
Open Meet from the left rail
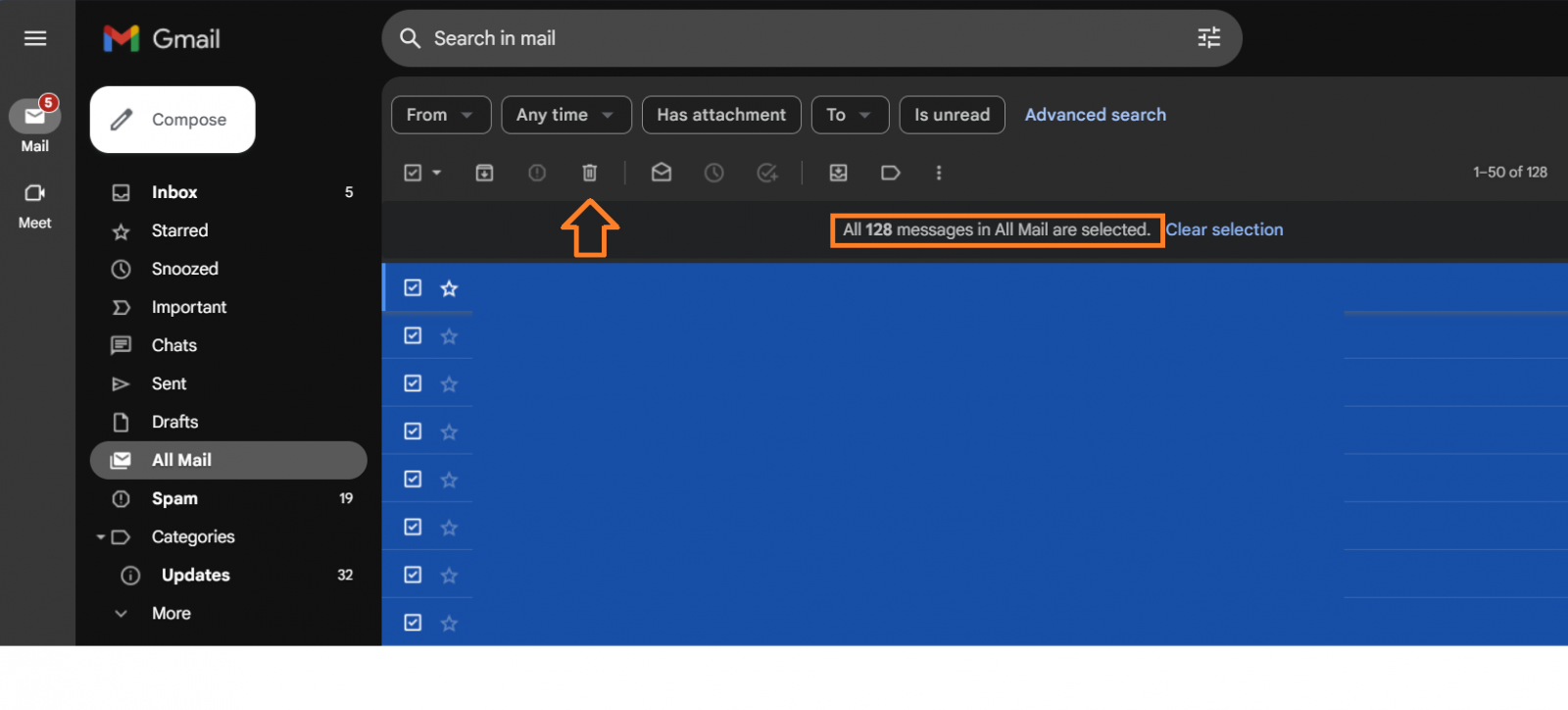pyautogui.click(x=35, y=204)
